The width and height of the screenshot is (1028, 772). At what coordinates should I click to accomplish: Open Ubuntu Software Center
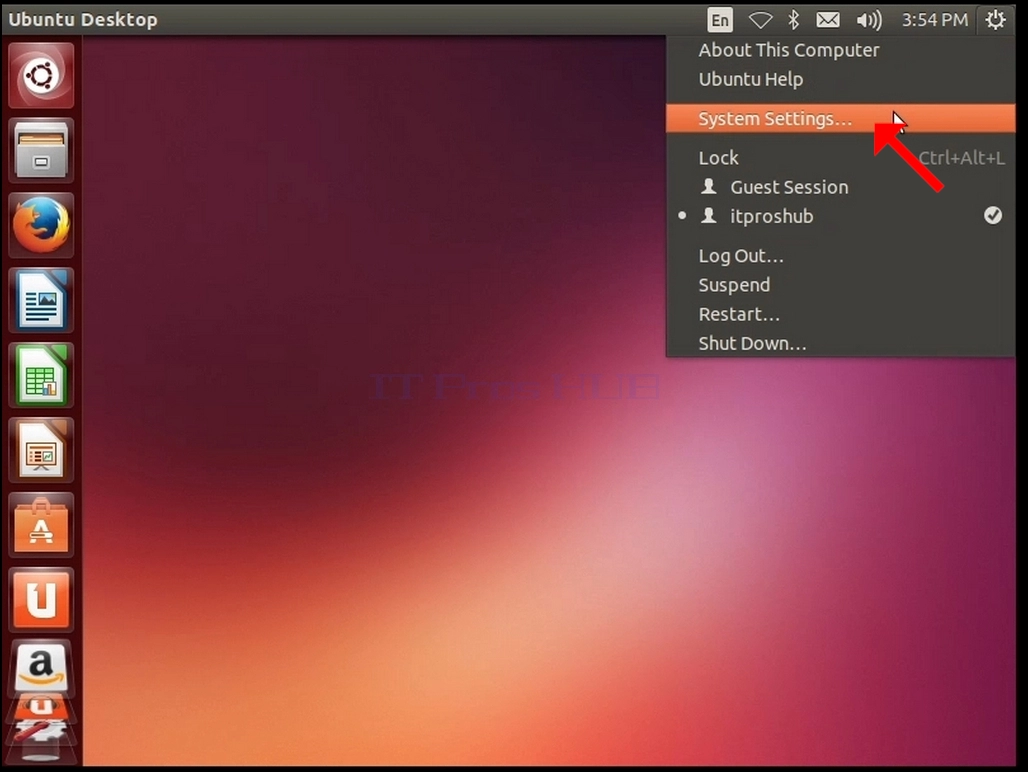41,525
